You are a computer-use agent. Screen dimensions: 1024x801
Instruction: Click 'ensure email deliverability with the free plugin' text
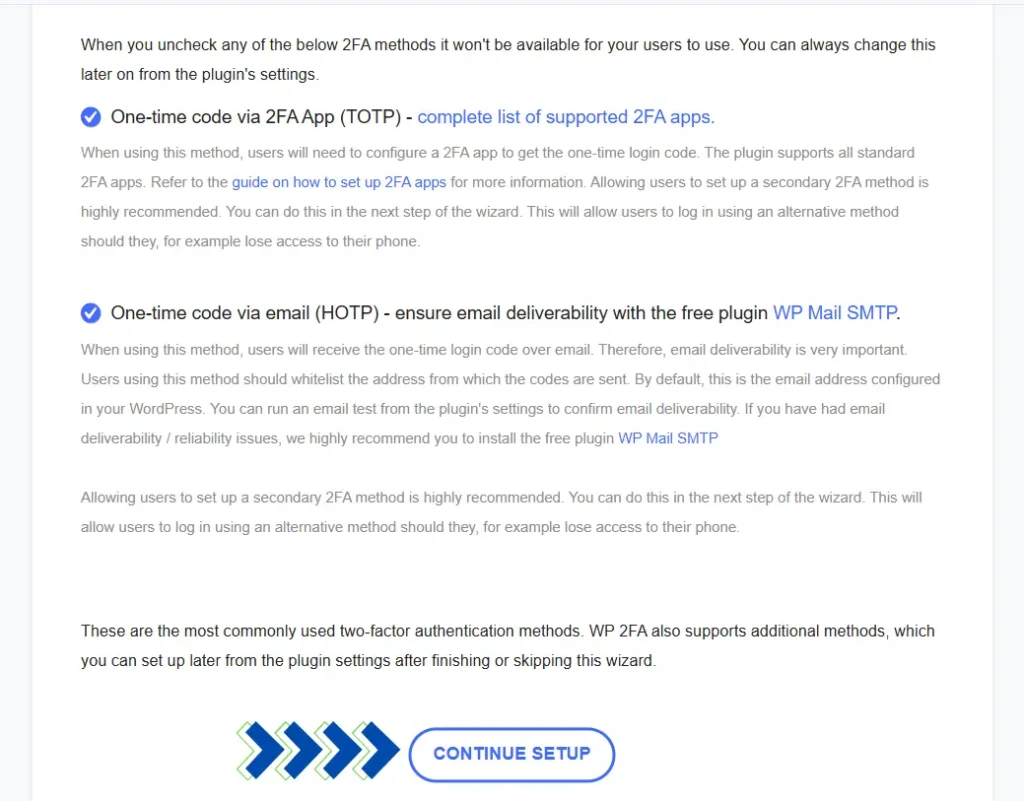click(581, 313)
